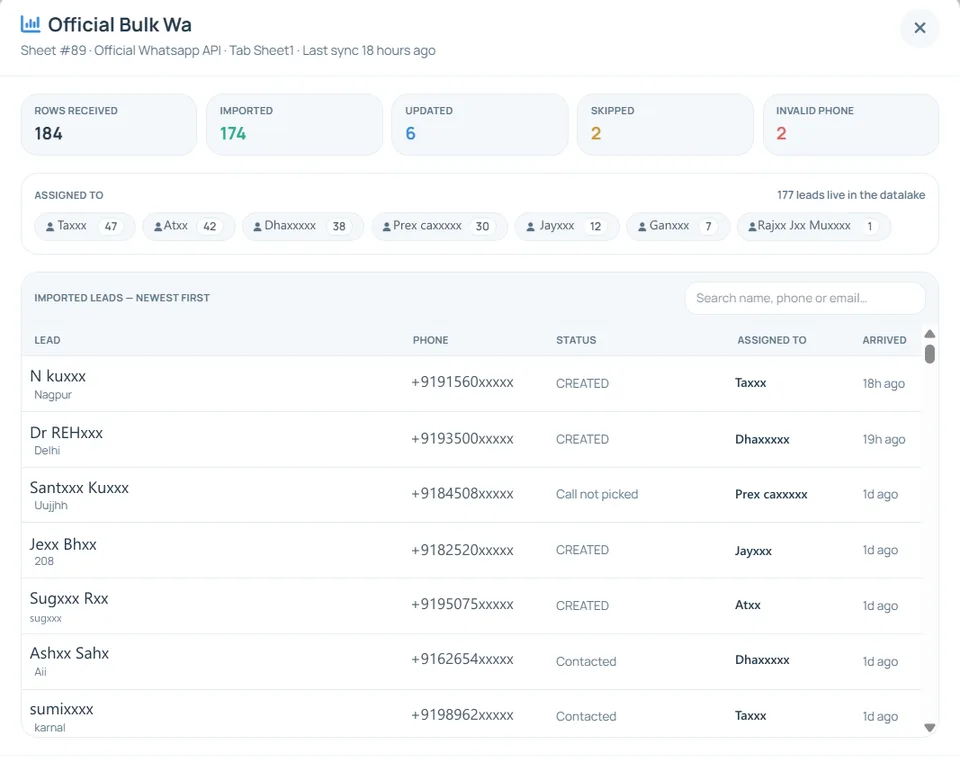
Task: Click phone number +9184508xxxxx
Action: [x=462, y=494]
